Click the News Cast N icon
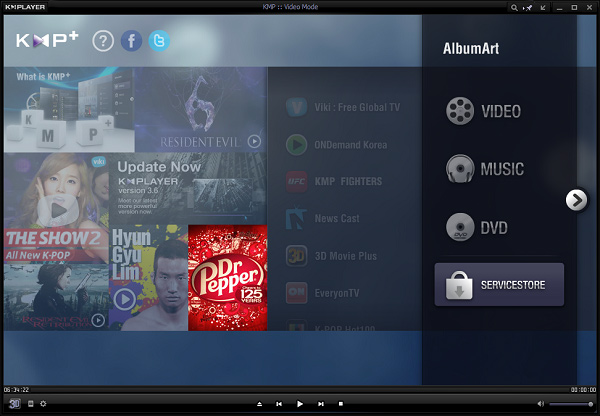This screenshot has height=416, width=600. click(297, 219)
